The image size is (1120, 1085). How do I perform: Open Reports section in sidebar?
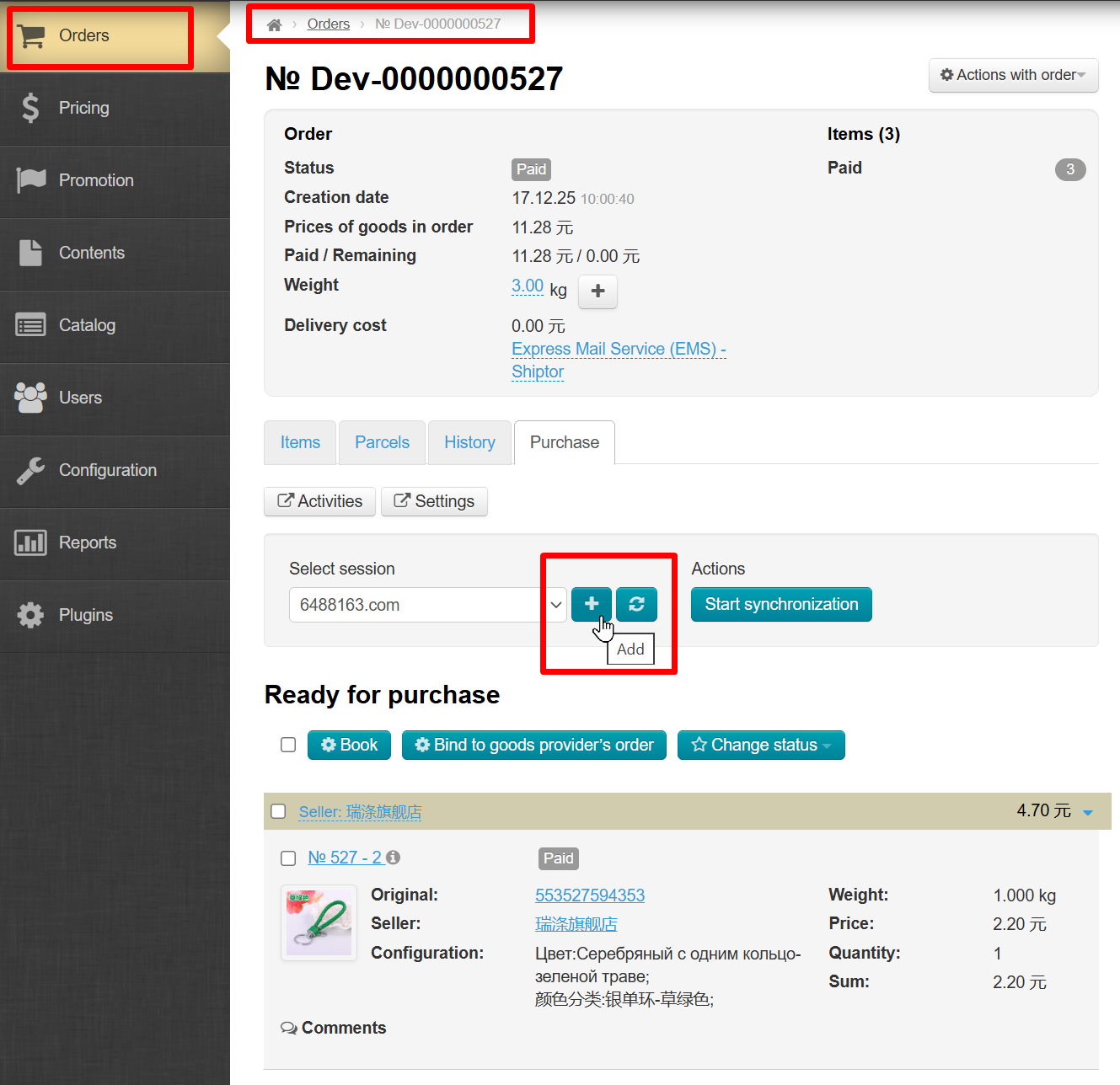87,542
